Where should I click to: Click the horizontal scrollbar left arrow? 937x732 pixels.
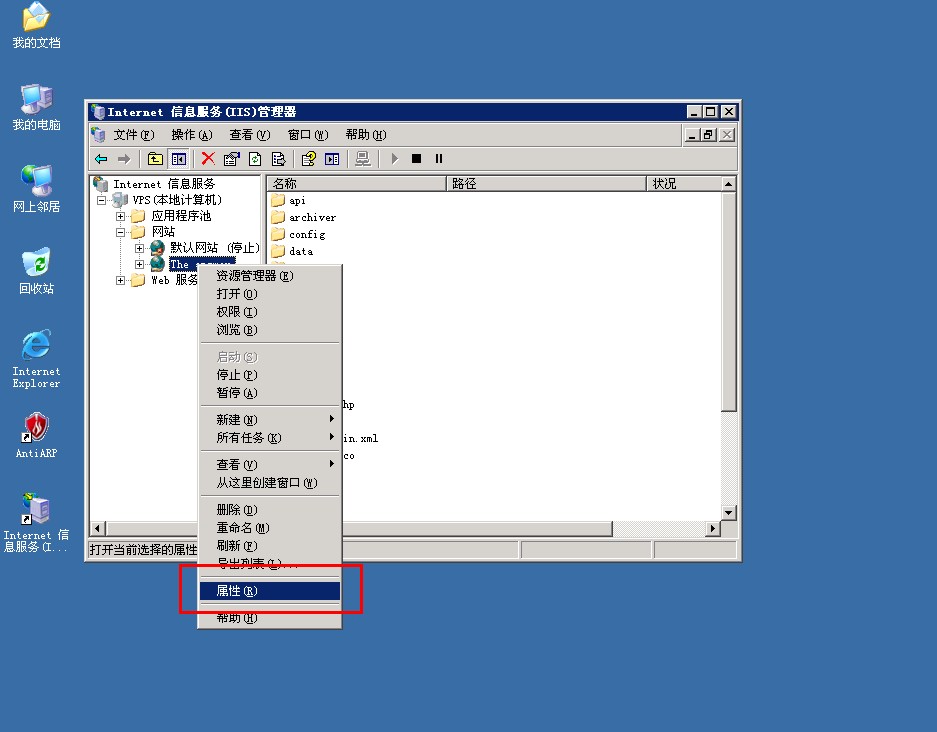coord(98,528)
